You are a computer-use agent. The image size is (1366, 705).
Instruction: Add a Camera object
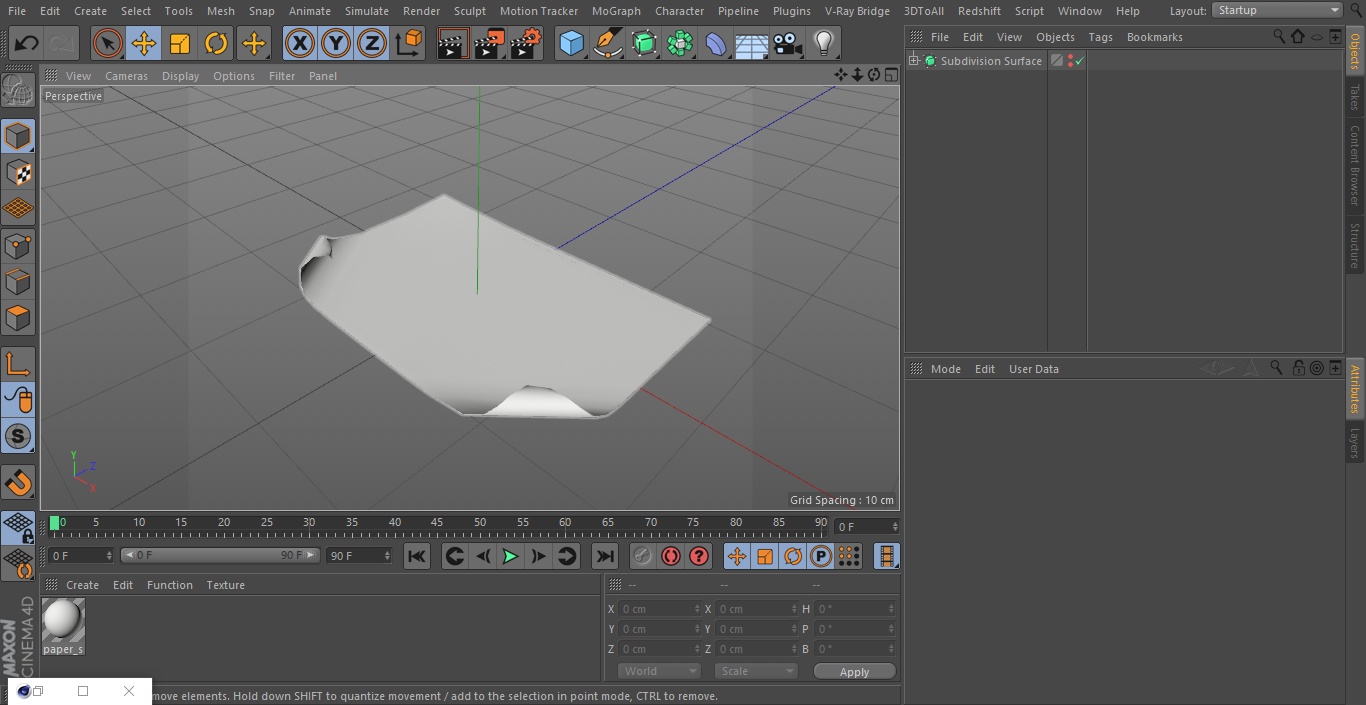click(x=788, y=43)
